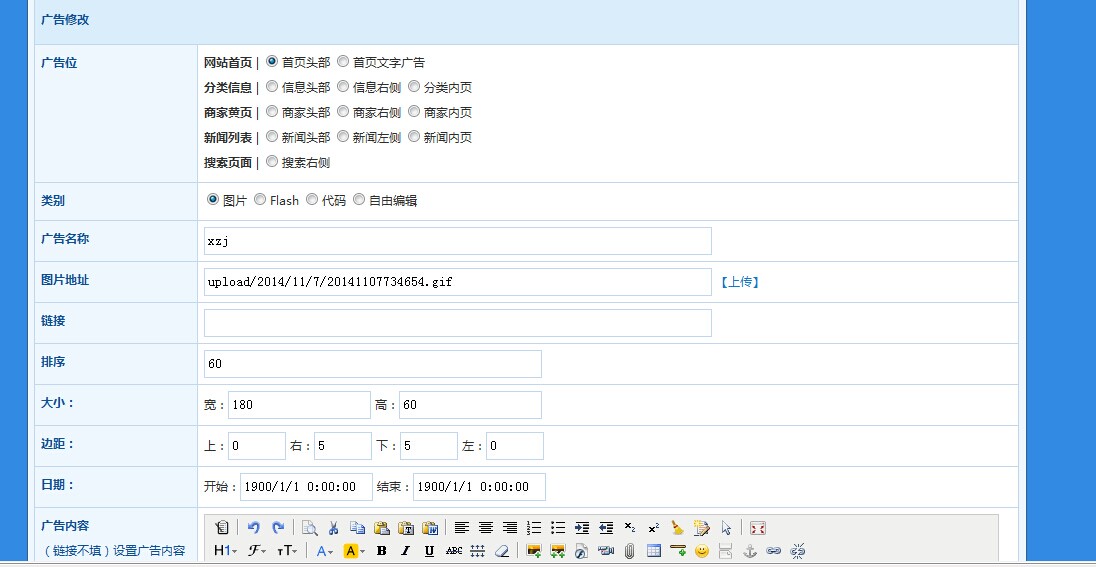This screenshot has height=567, width=1096.
Task: Open the font size dropdown
Action: coord(286,551)
